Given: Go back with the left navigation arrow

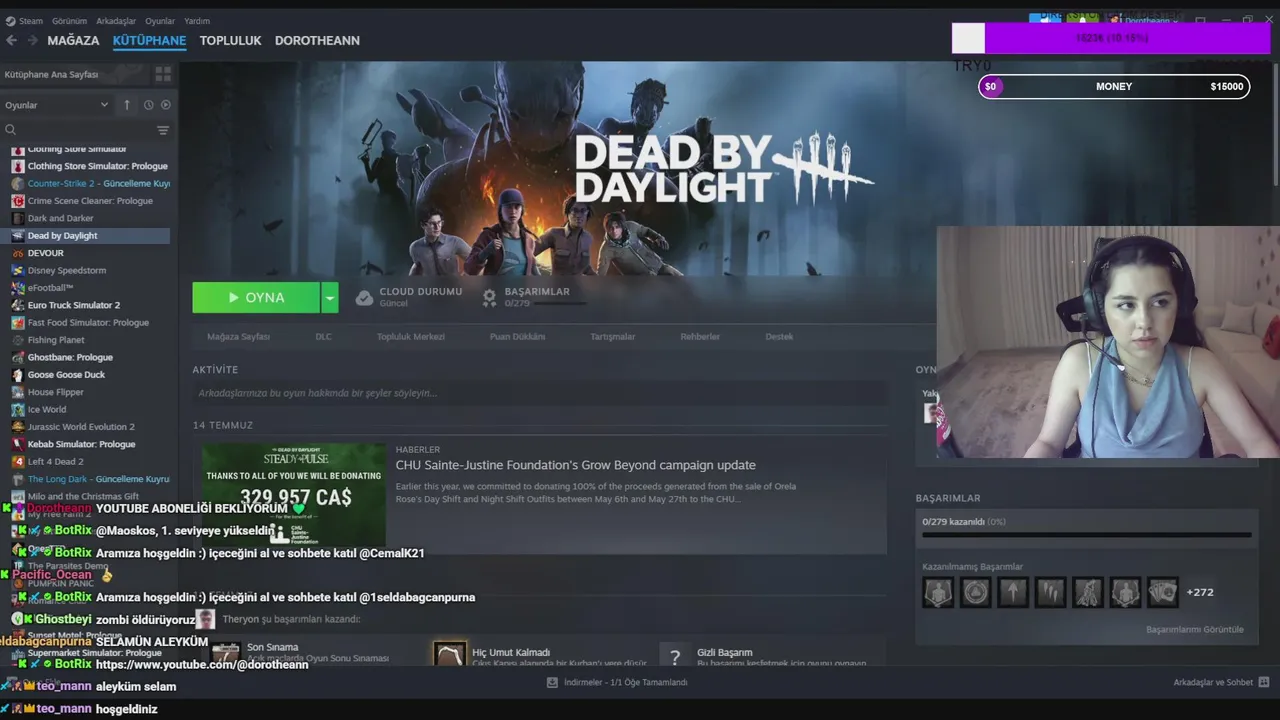Looking at the screenshot, I should pos(12,41).
